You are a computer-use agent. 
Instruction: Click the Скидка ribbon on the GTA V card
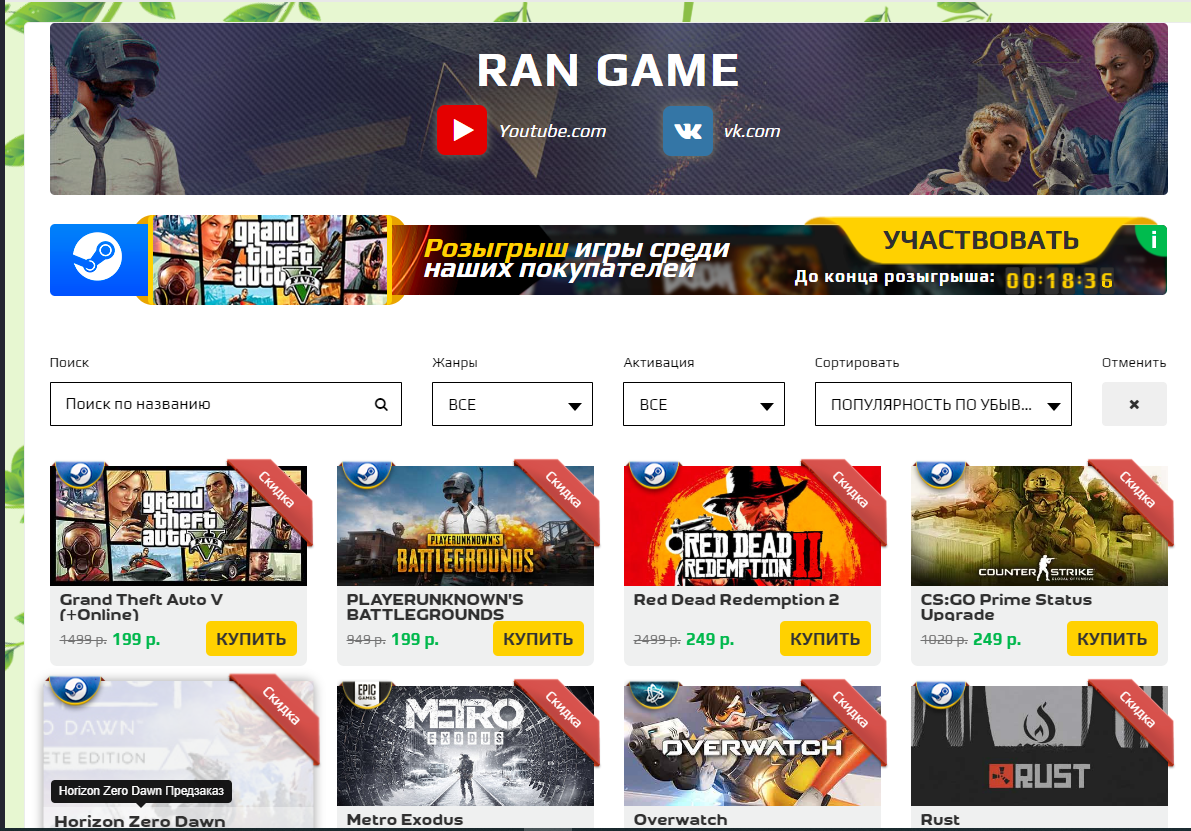point(276,490)
